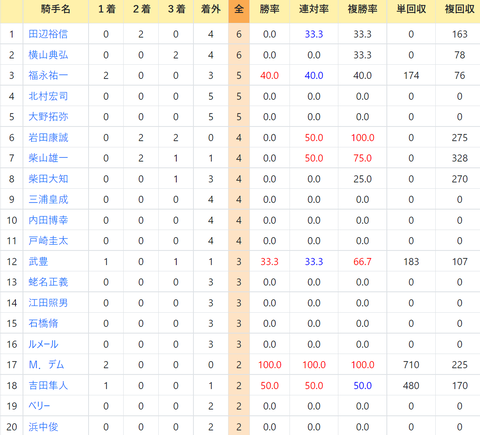Click the 単回収 column header
Screen dimensions: 480x435
(411, 9)
